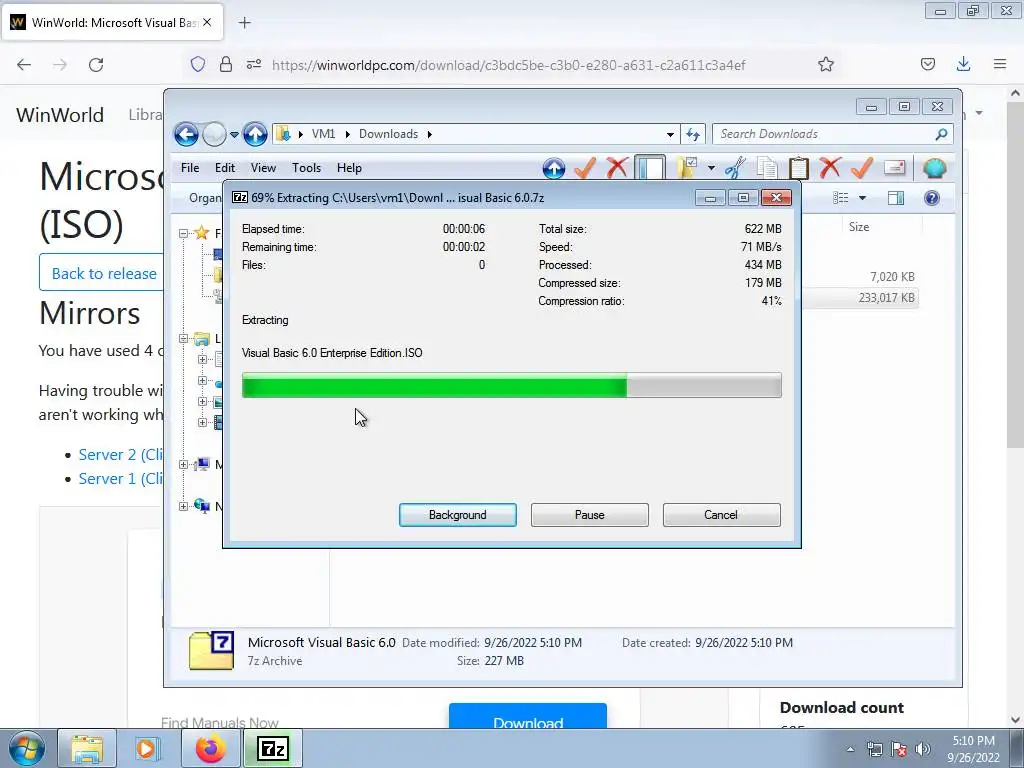Screen dimensions: 1024x768
Task: Click the Windows Start orb
Action: point(27,748)
